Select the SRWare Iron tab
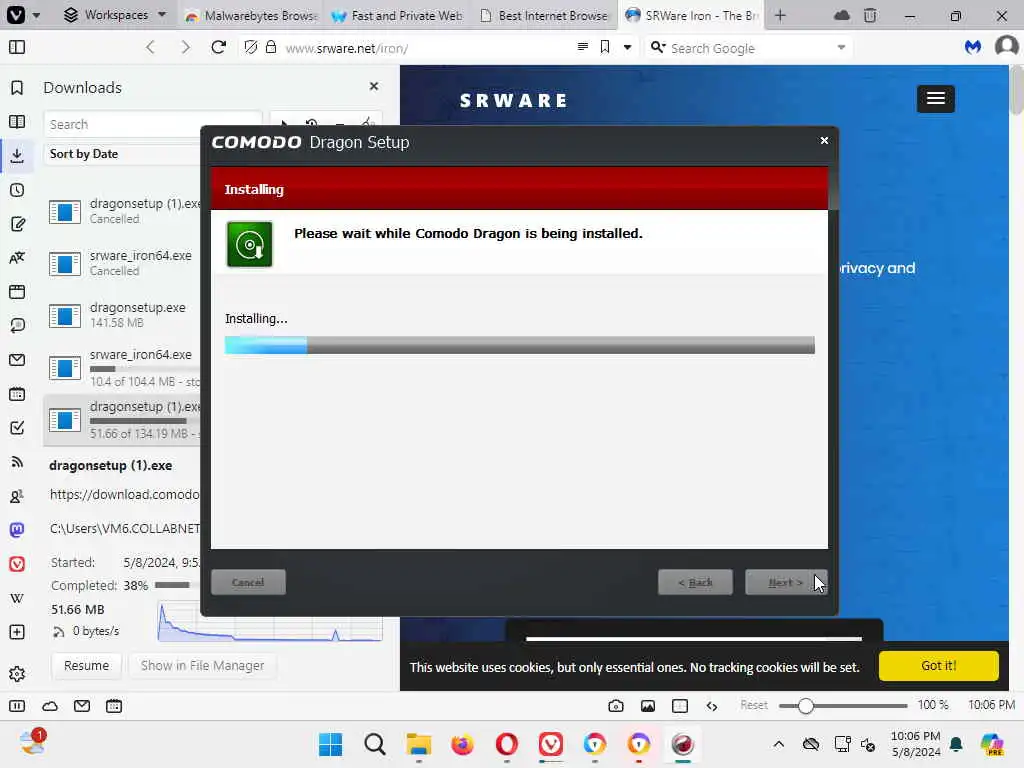Viewport: 1024px width, 768px height. click(x=691, y=15)
